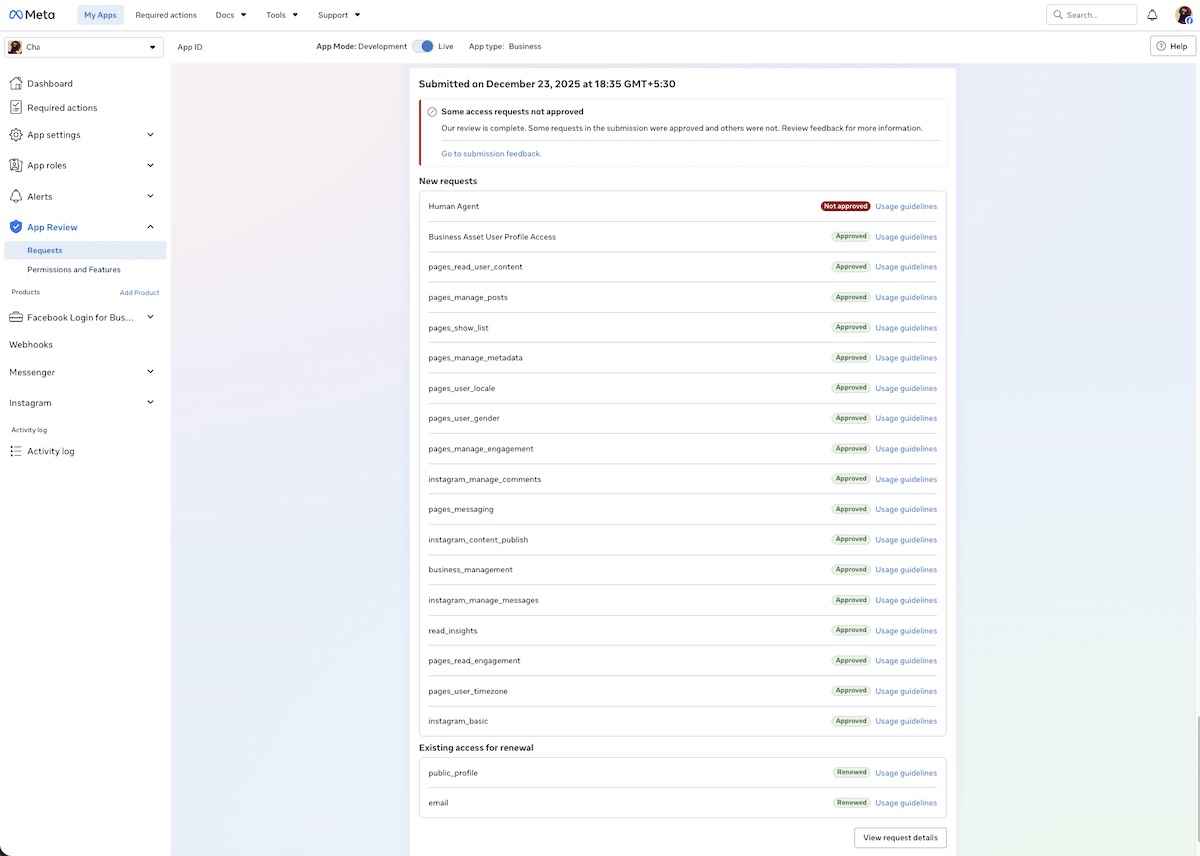Select My Apps tab

coord(100,15)
